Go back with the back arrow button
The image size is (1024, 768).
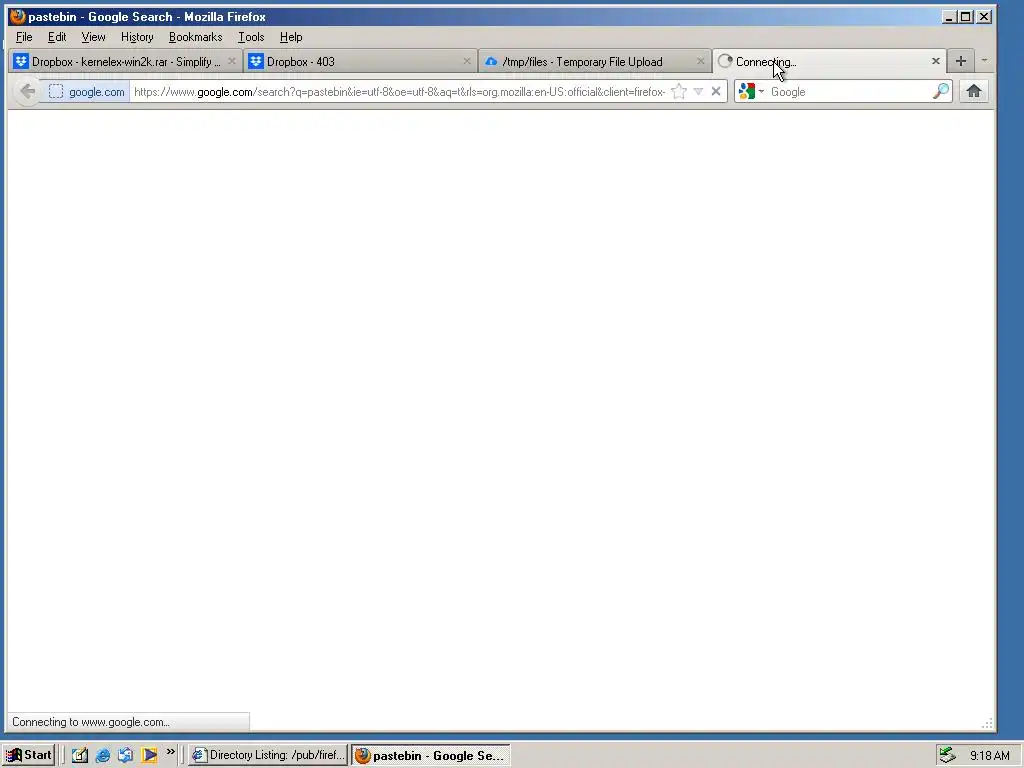[27, 91]
